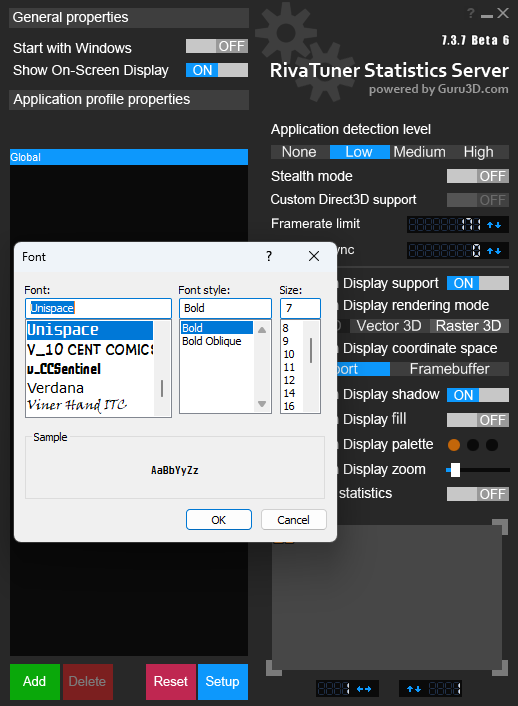Click the Setup button

click(x=223, y=681)
